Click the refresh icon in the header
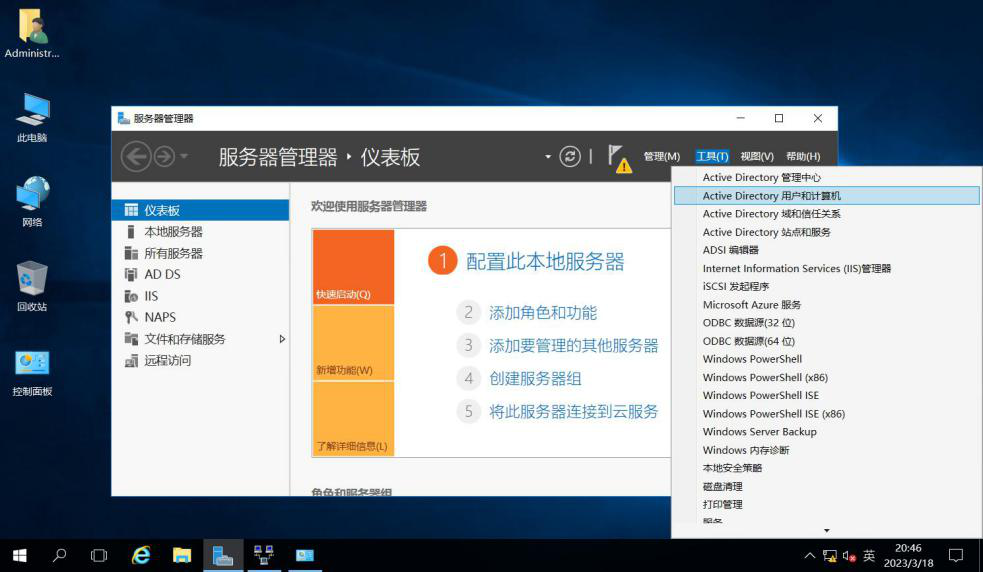The image size is (983, 572). tap(569, 156)
